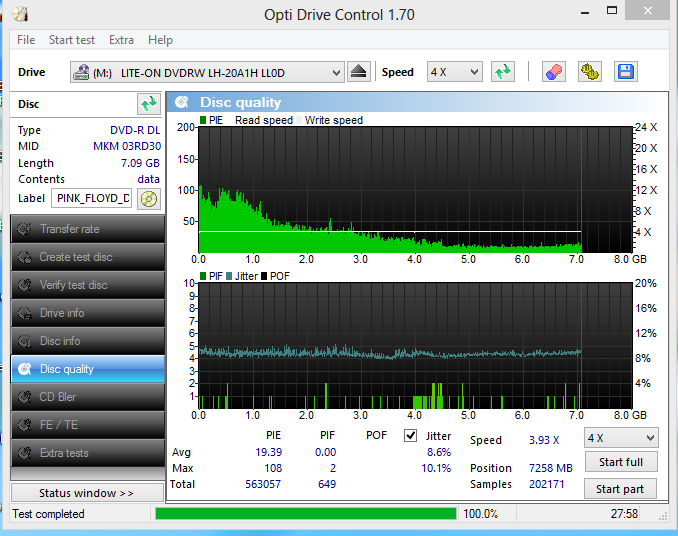Image resolution: width=678 pixels, height=536 pixels.
Task: Click the Position value 7258 MB
Action: tap(550, 468)
